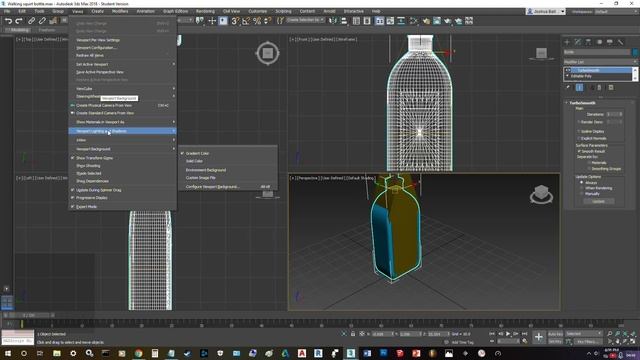Screen dimensions: 640x360
Task: Collapse the TurboSmooth rollout
Action: pyautogui.click(x=567, y=103)
